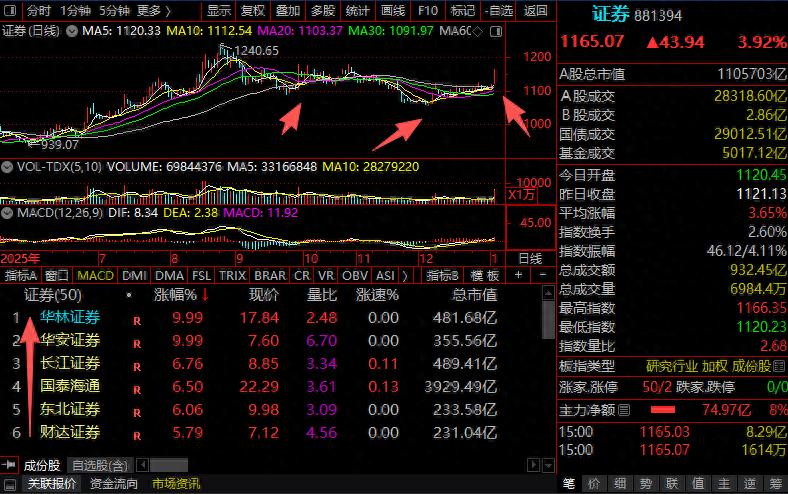The image size is (788, 494).
Task: Select the 指标A tab
Action: click(20, 275)
